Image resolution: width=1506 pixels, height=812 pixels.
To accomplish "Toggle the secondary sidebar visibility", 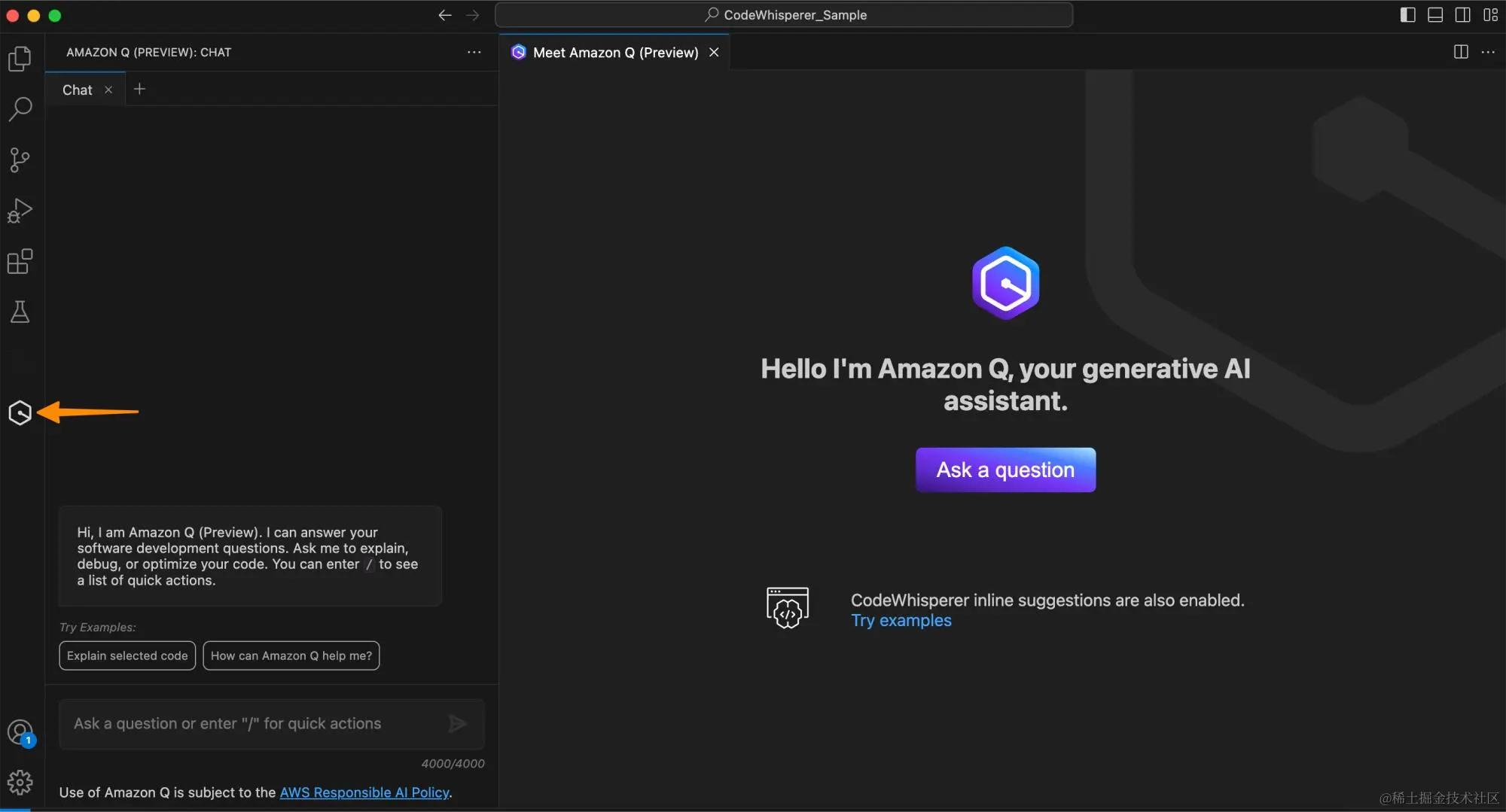I will point(1463,14).
